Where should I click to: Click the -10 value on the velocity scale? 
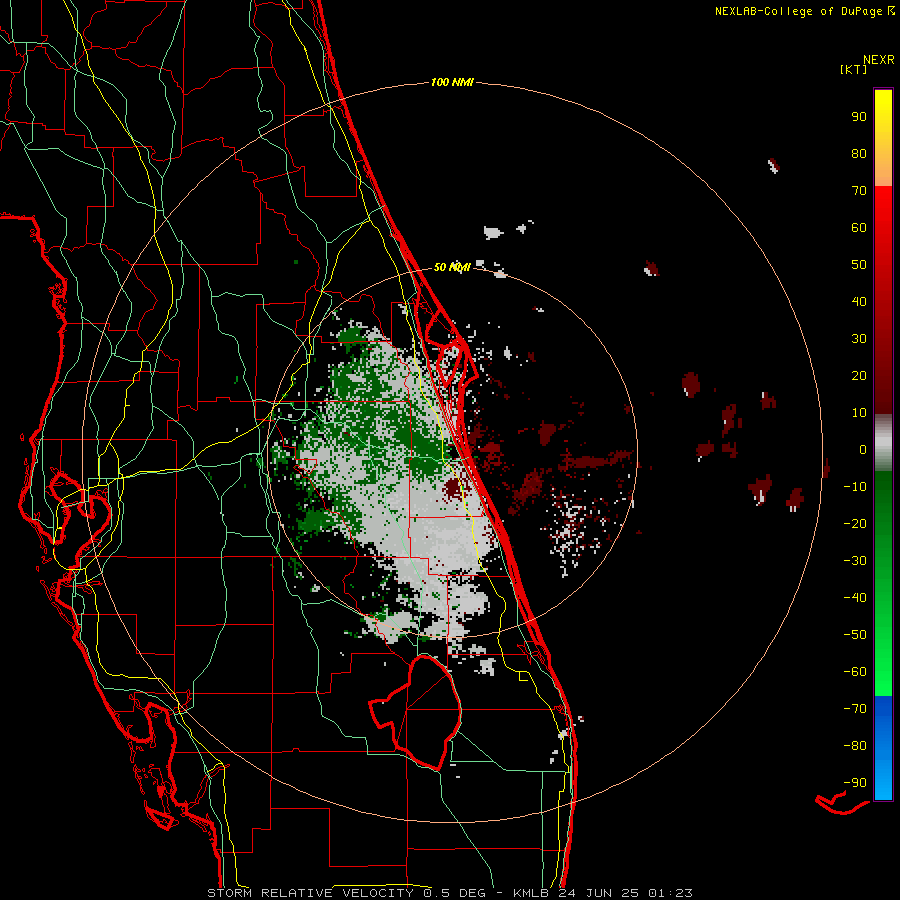855,487
